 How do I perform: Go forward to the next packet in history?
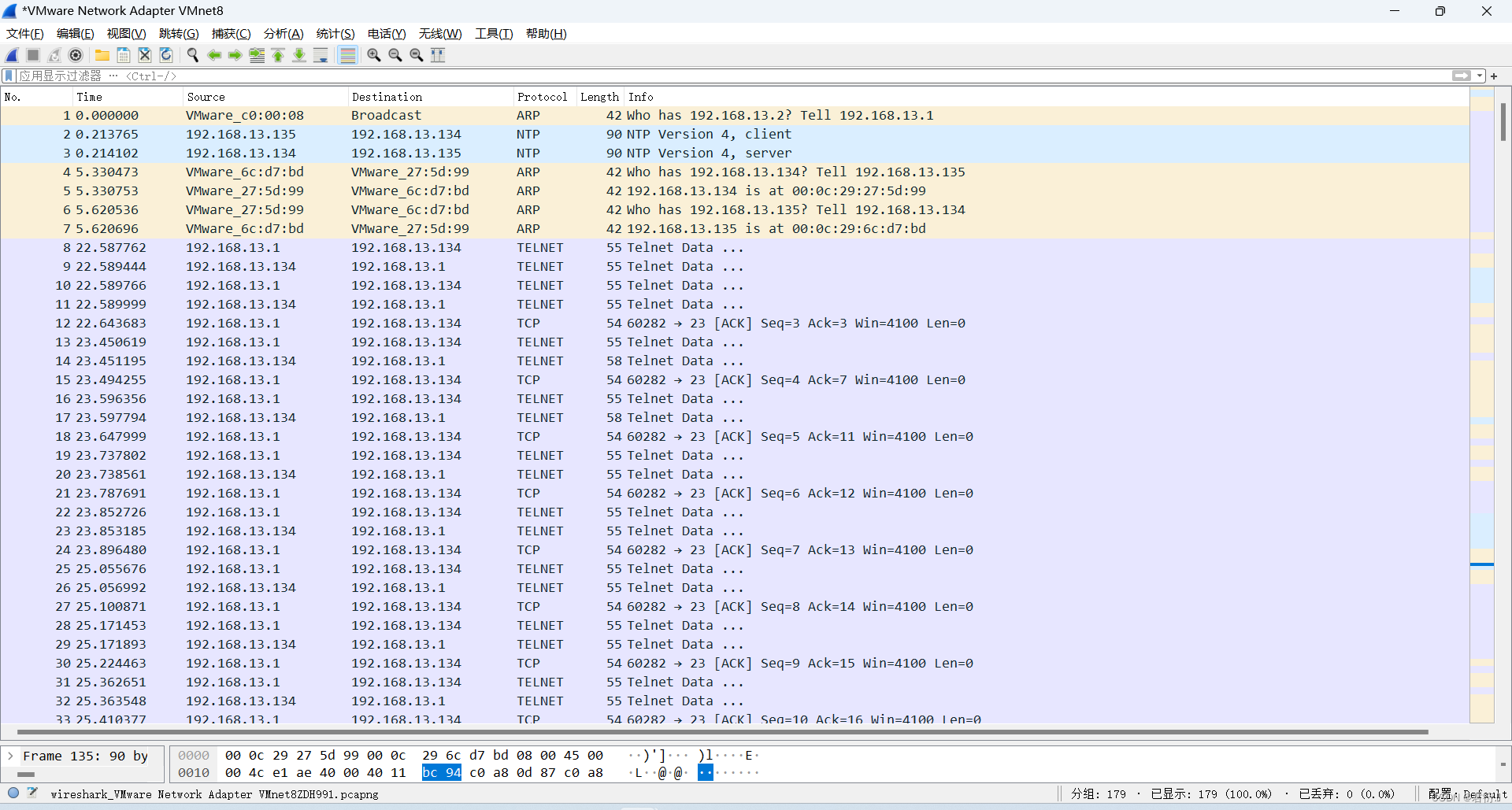click(235, 55)
